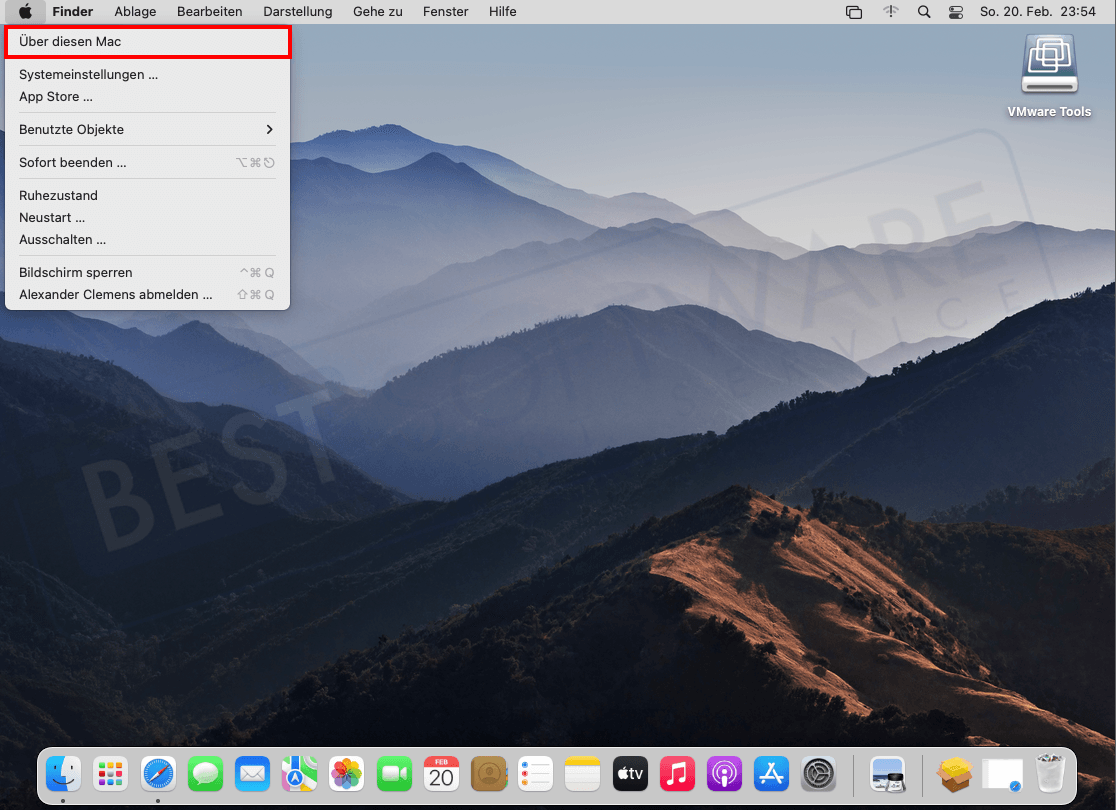The width and height of the screenshot is (1116, 810).
Task: Open the App Store from the Dock
Action: pos(771,773)
